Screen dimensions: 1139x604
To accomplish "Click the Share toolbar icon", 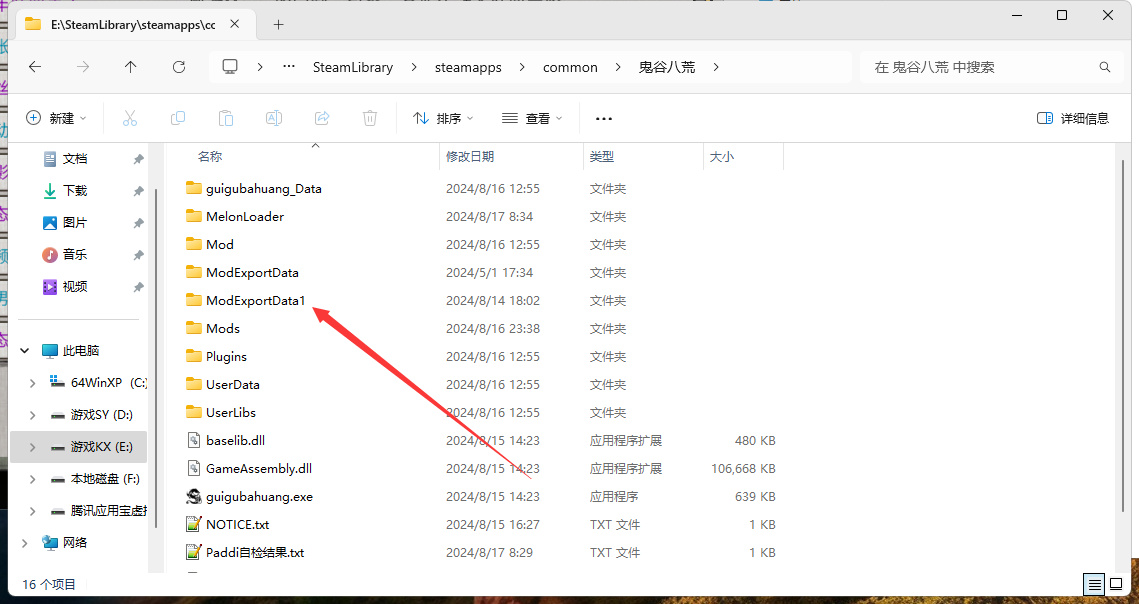I will coord(322,118).
